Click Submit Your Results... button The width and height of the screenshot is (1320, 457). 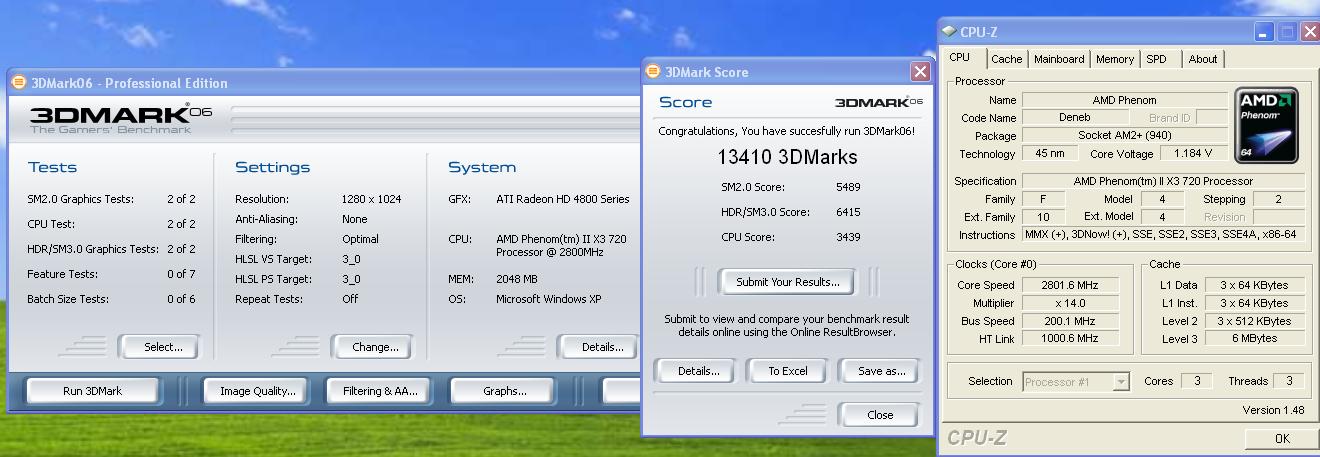(x=788, y=282)
